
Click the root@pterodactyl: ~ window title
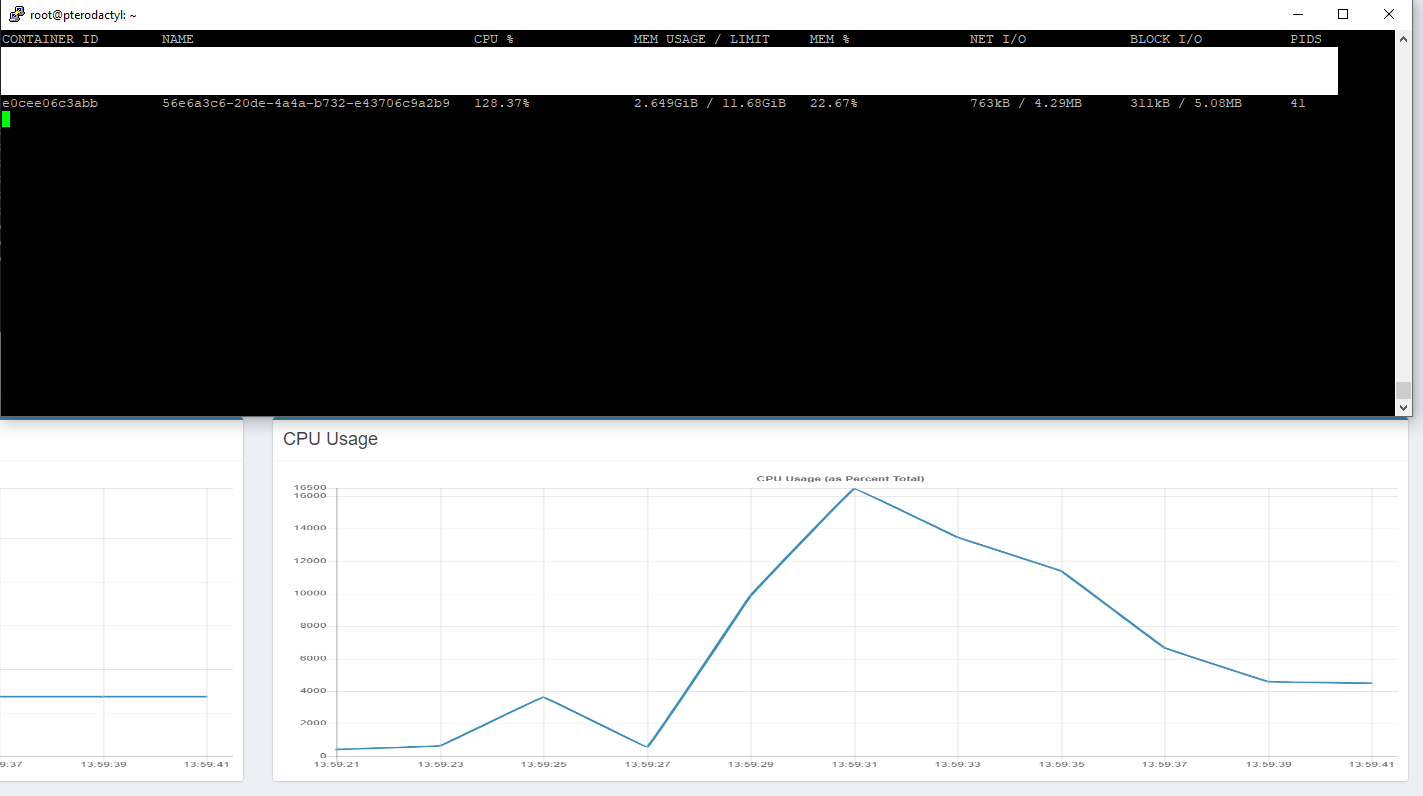pyautogui.click(x=83, y=15)
